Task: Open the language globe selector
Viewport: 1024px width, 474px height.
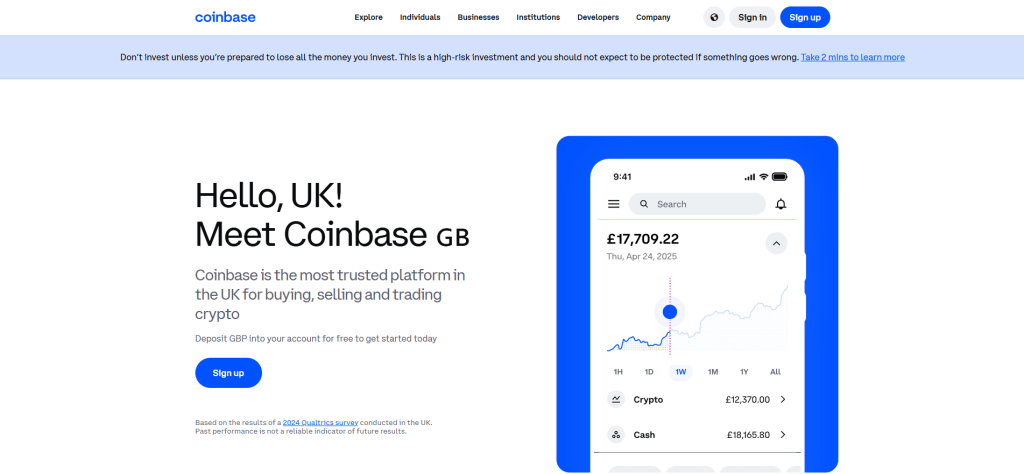Action: (x=714, y=17)
